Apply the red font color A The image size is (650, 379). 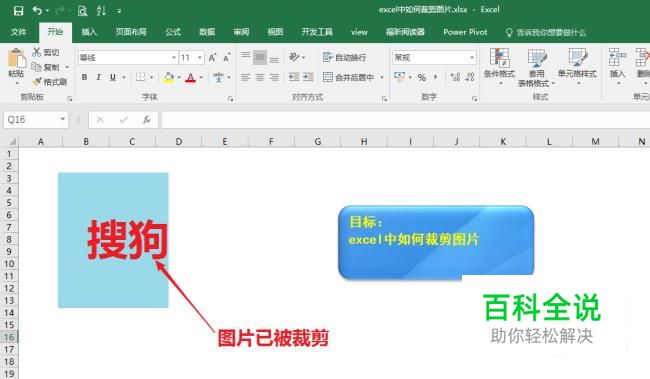pyautogui.click(x=191, y=77)
